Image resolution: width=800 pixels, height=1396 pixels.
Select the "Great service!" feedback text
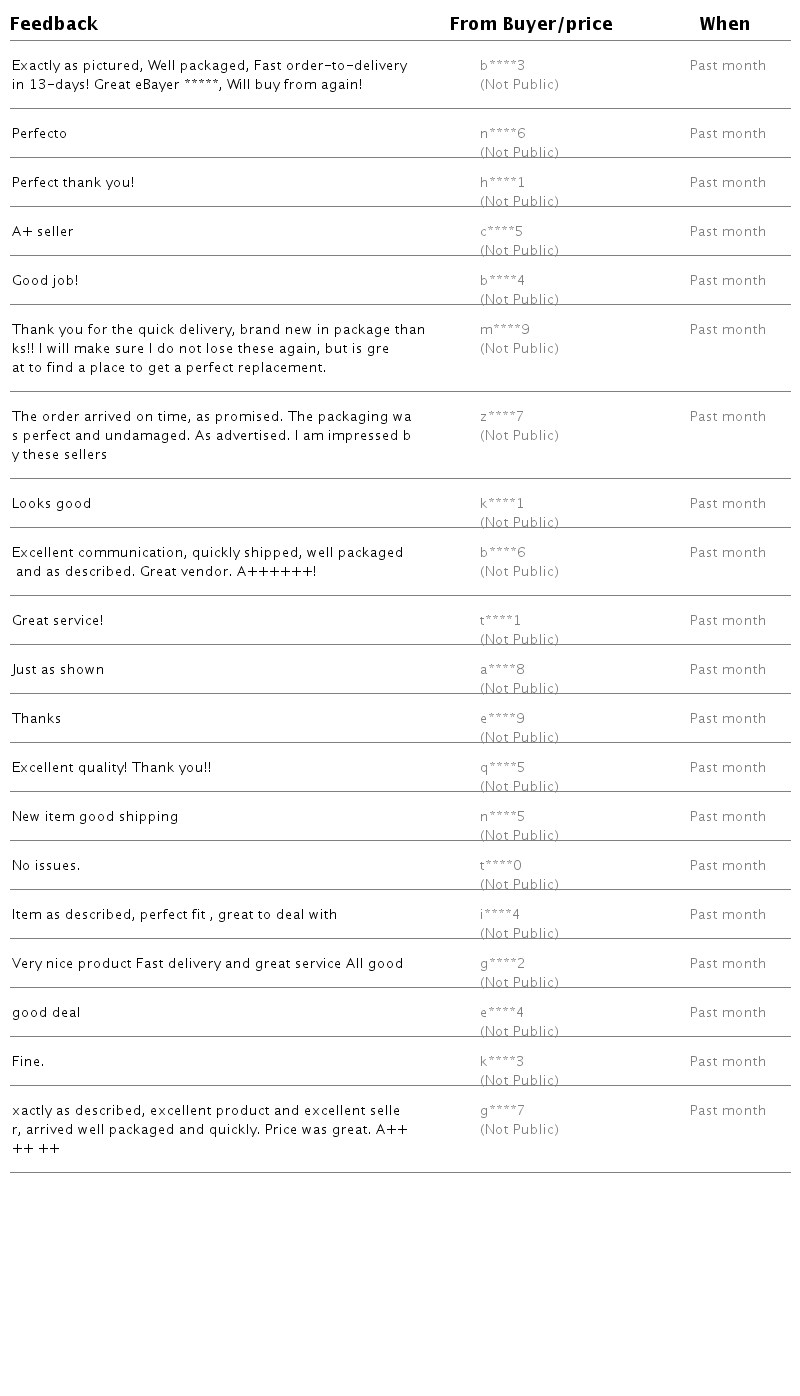(x=58, y=621)
